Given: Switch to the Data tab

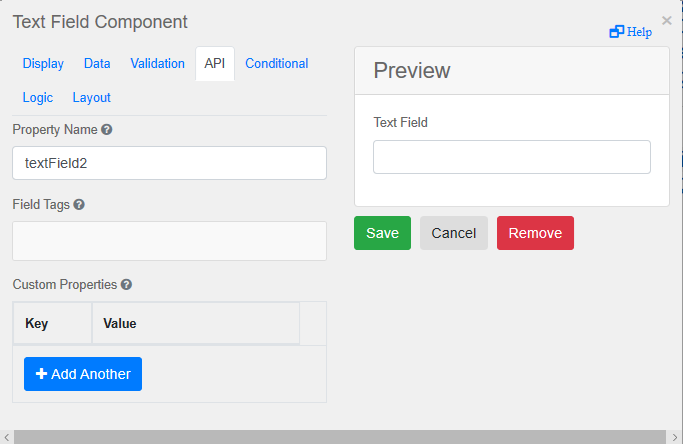Looking at the screenshot, I should tap(97, 63).
